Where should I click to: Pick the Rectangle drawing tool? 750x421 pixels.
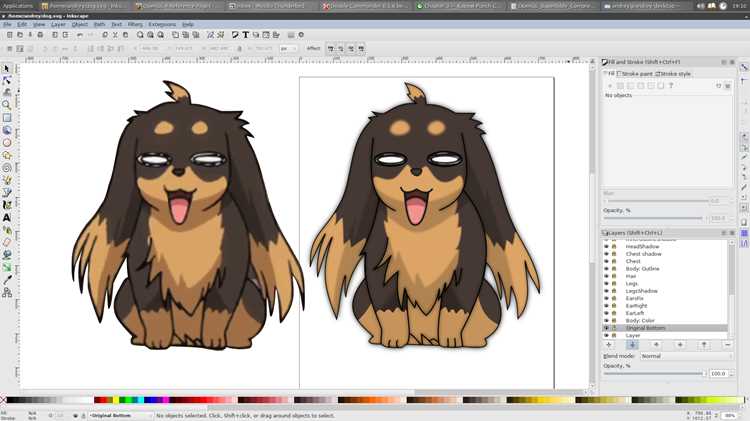click(x=7, y=118)
